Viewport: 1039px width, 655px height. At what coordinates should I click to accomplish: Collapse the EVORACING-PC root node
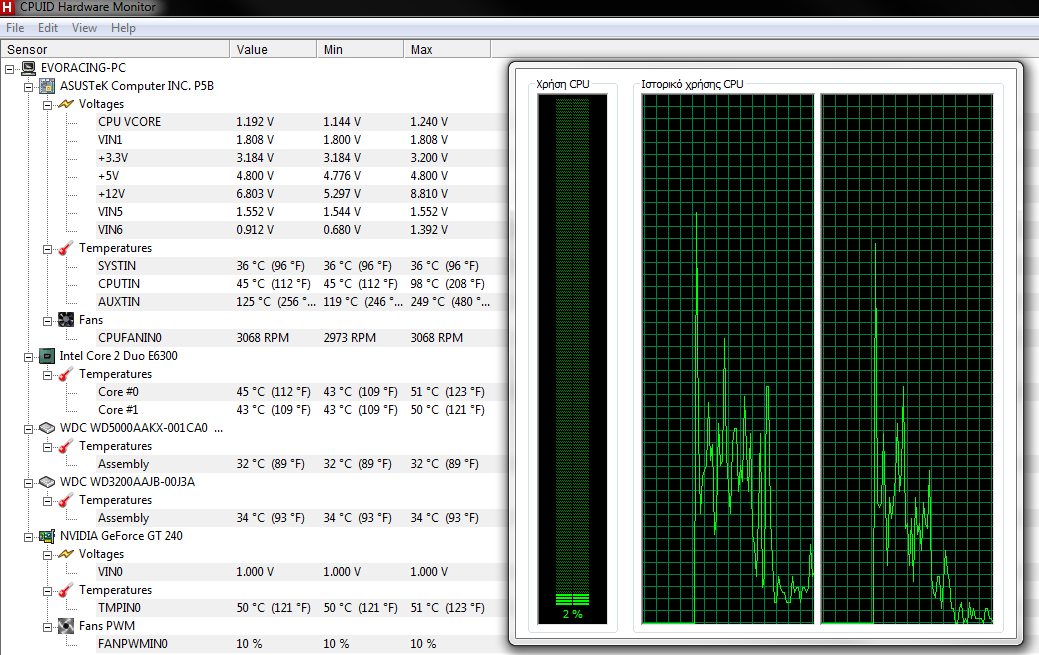point(9,68)
